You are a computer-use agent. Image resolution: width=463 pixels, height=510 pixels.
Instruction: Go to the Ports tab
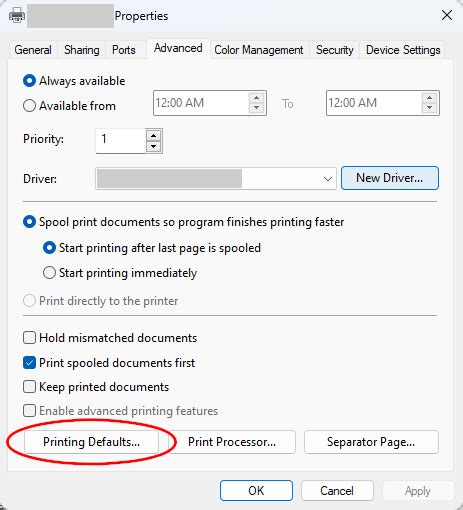pos(124,50)
